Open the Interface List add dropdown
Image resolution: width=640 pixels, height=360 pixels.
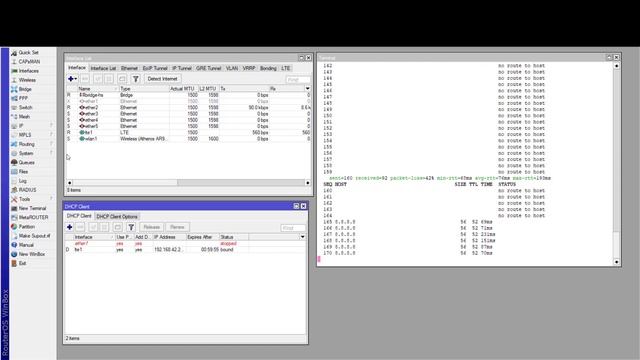click(x=72, y=79)
